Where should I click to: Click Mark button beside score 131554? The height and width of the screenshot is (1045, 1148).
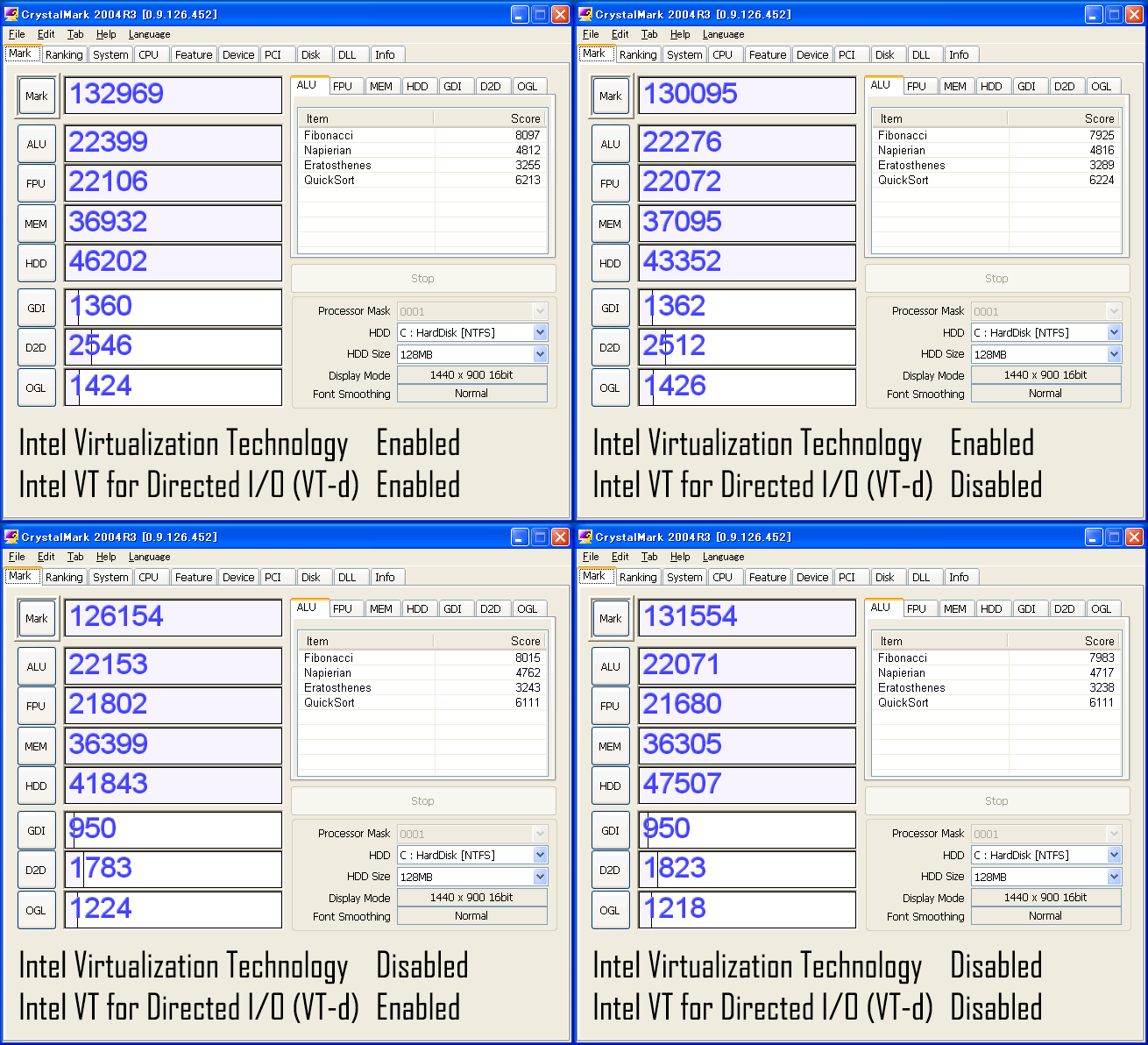611,619
